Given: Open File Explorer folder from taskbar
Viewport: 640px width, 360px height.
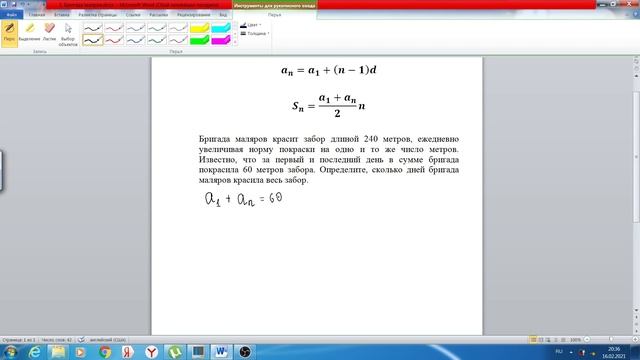Looking at the screenshot, I should 58,352.
